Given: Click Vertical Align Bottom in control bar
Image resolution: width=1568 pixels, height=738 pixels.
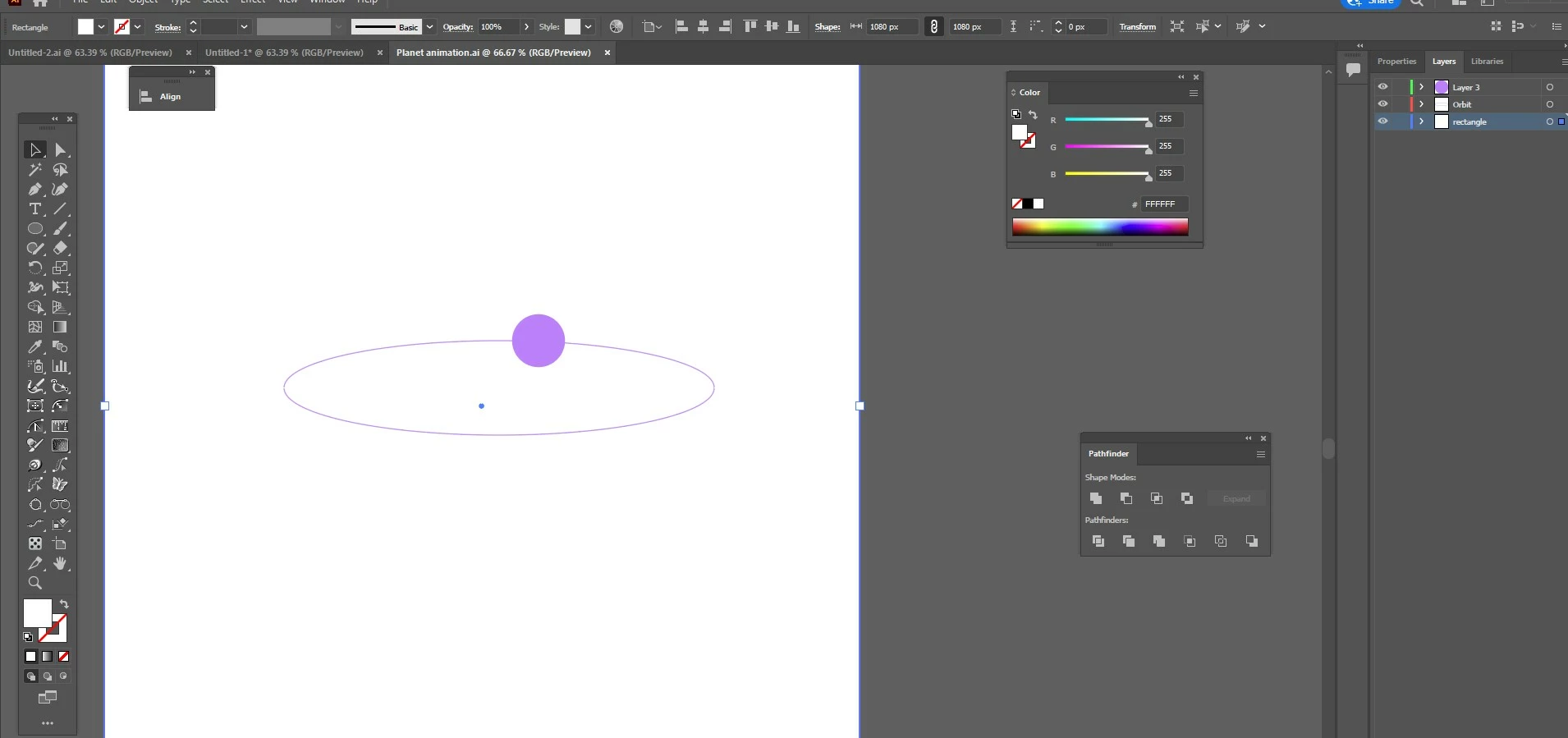Looking at the screenshot, I should (793, 27).
